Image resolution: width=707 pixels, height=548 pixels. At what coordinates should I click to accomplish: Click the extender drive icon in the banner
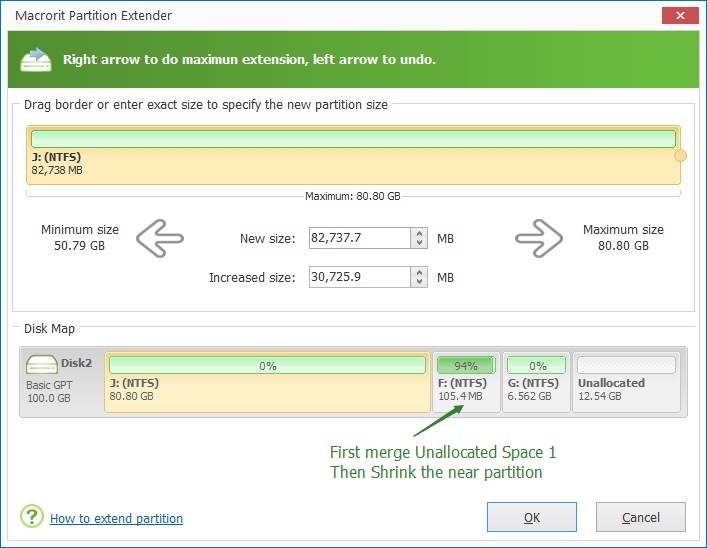(x=36, y=60)
